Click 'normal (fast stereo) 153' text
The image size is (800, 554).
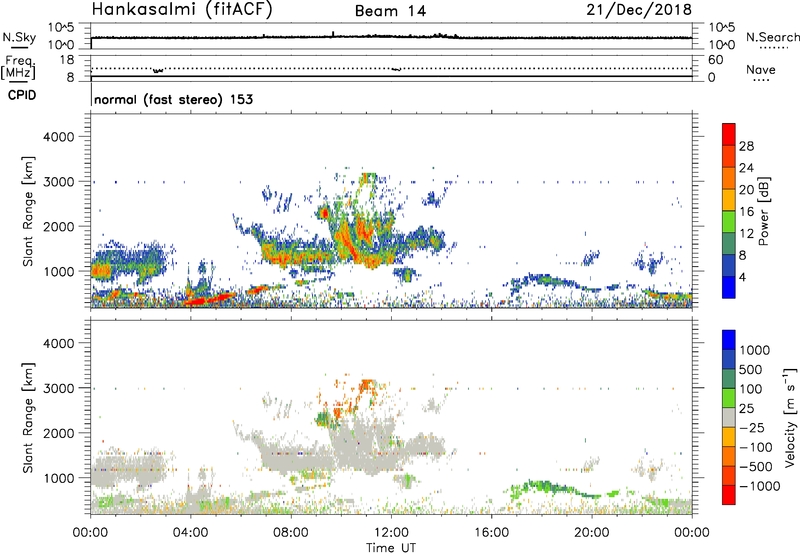point(173,100)
